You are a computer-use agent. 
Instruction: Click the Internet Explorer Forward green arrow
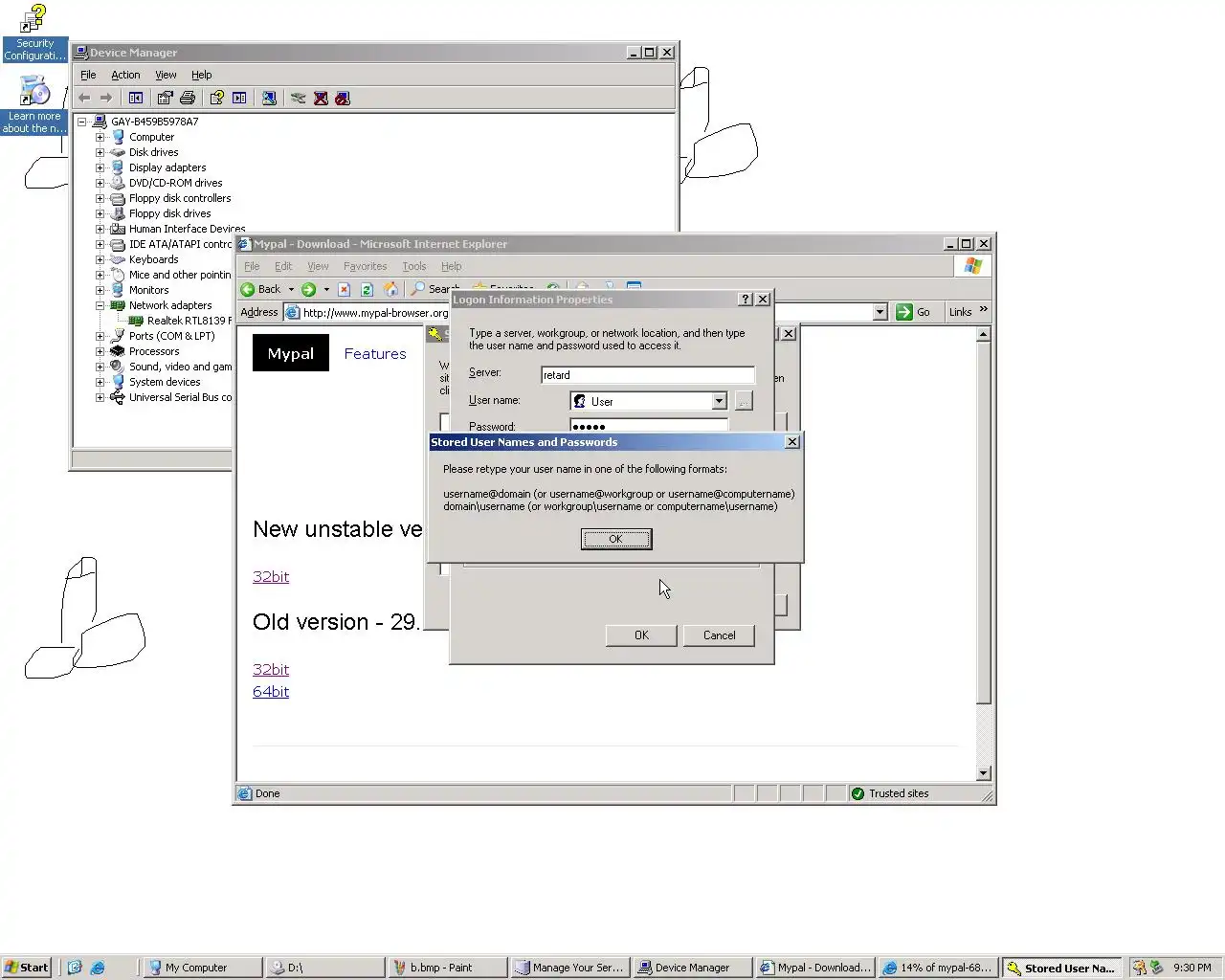[x=308, y=289]
